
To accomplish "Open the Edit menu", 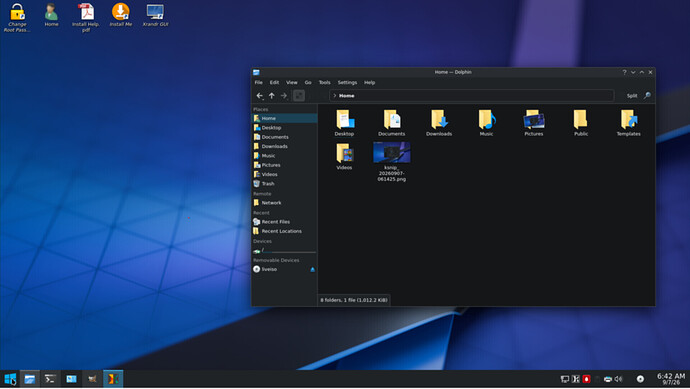I will 274,82.
